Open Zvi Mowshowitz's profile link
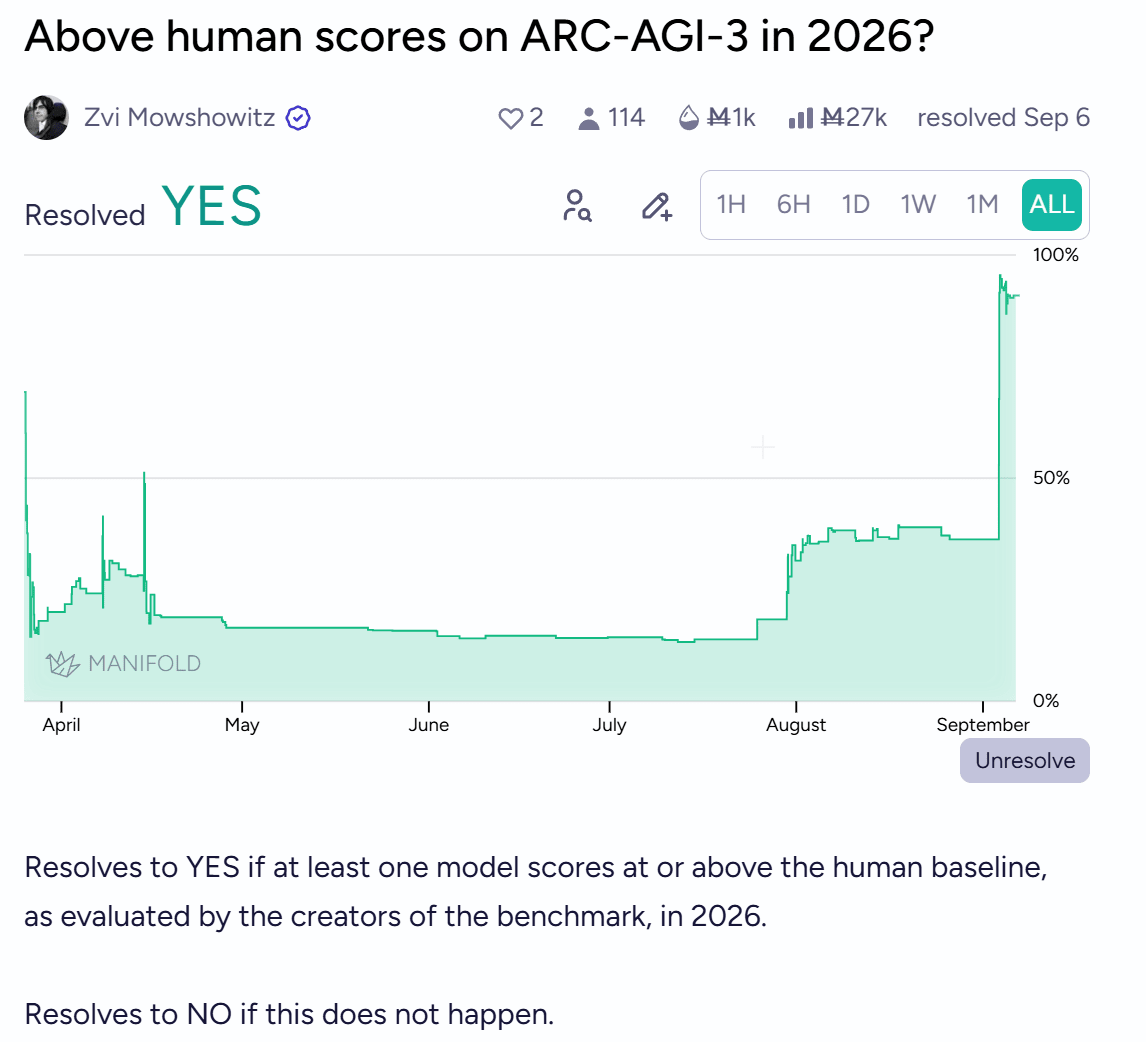1146x1042 pixels. [x=179, y=118]
